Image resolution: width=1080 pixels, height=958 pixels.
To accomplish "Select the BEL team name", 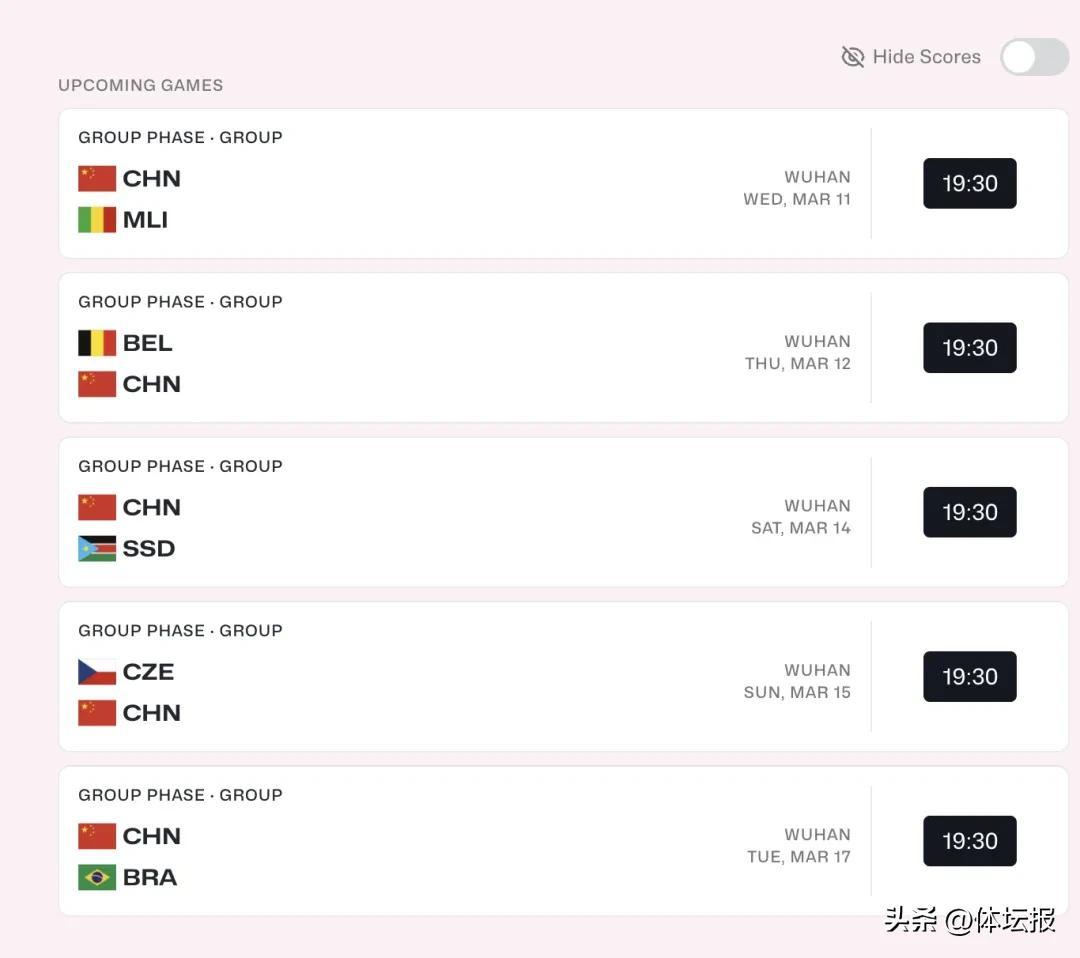I will pyautogui.click(x=147, y=343).
